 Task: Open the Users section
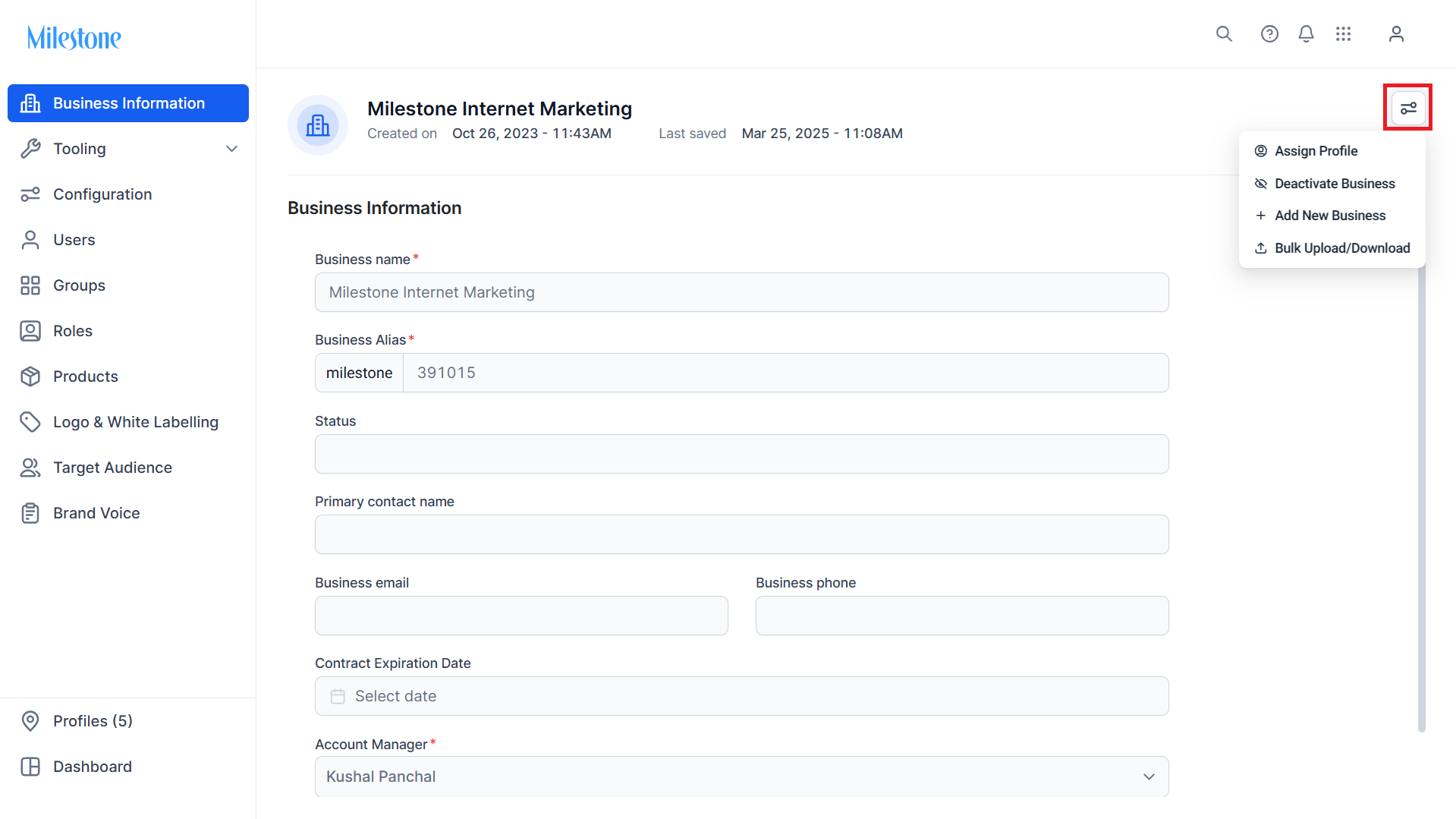tap(128, 240)
